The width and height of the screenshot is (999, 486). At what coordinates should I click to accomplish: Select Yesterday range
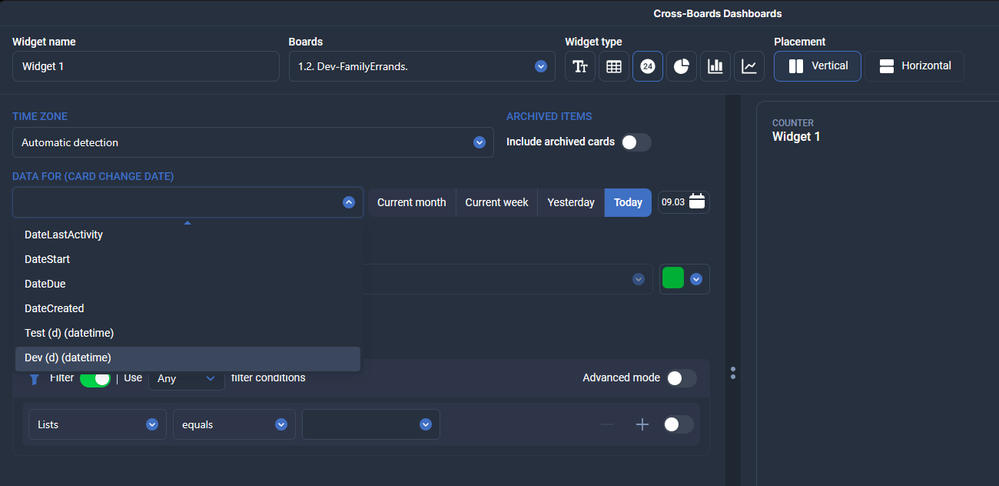(571, 203)
